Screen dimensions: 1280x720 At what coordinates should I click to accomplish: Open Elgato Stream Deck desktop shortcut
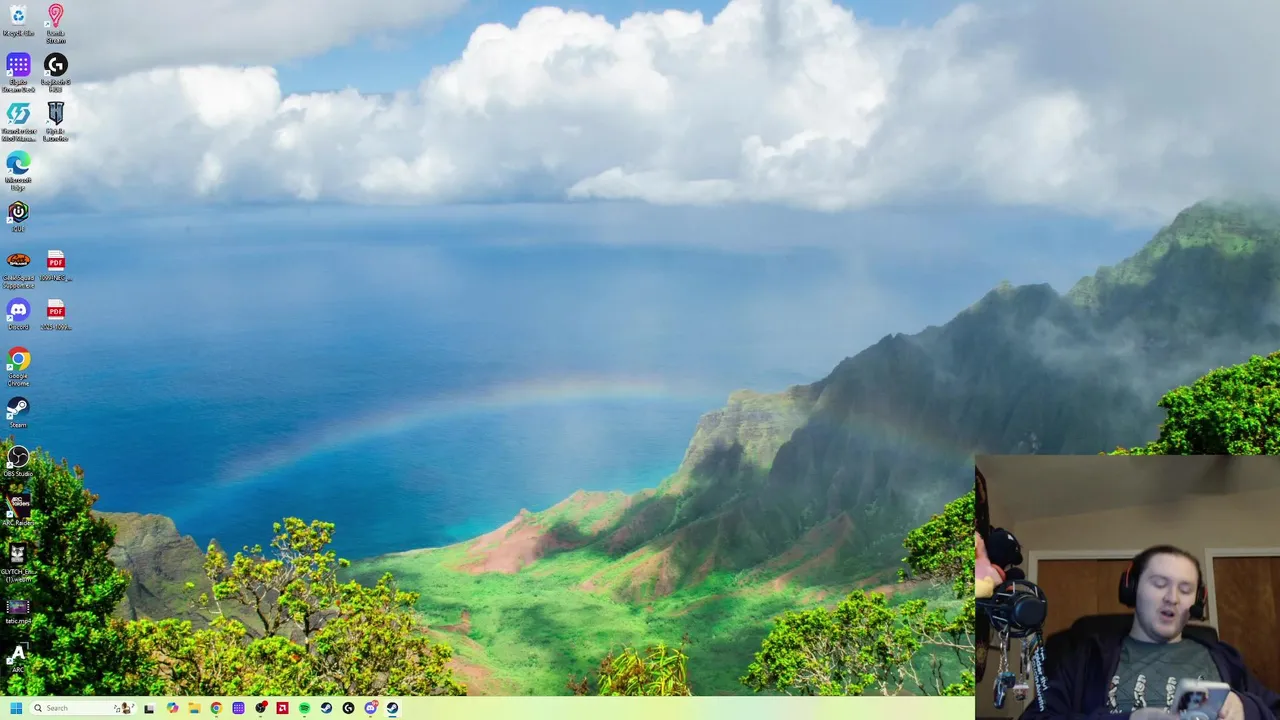(x=18, y=72)
